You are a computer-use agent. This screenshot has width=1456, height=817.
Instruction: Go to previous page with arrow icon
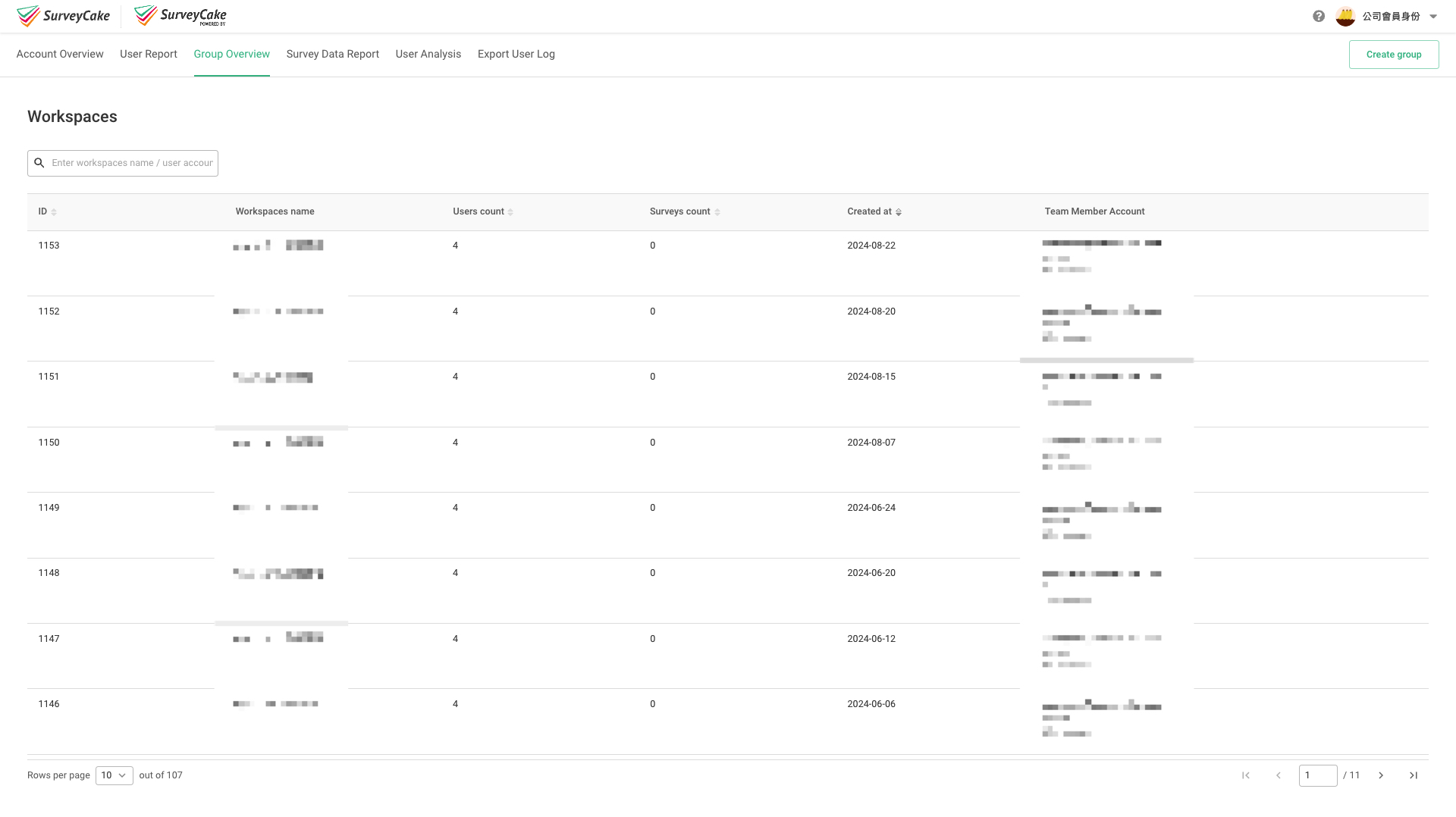point(1279,775)
